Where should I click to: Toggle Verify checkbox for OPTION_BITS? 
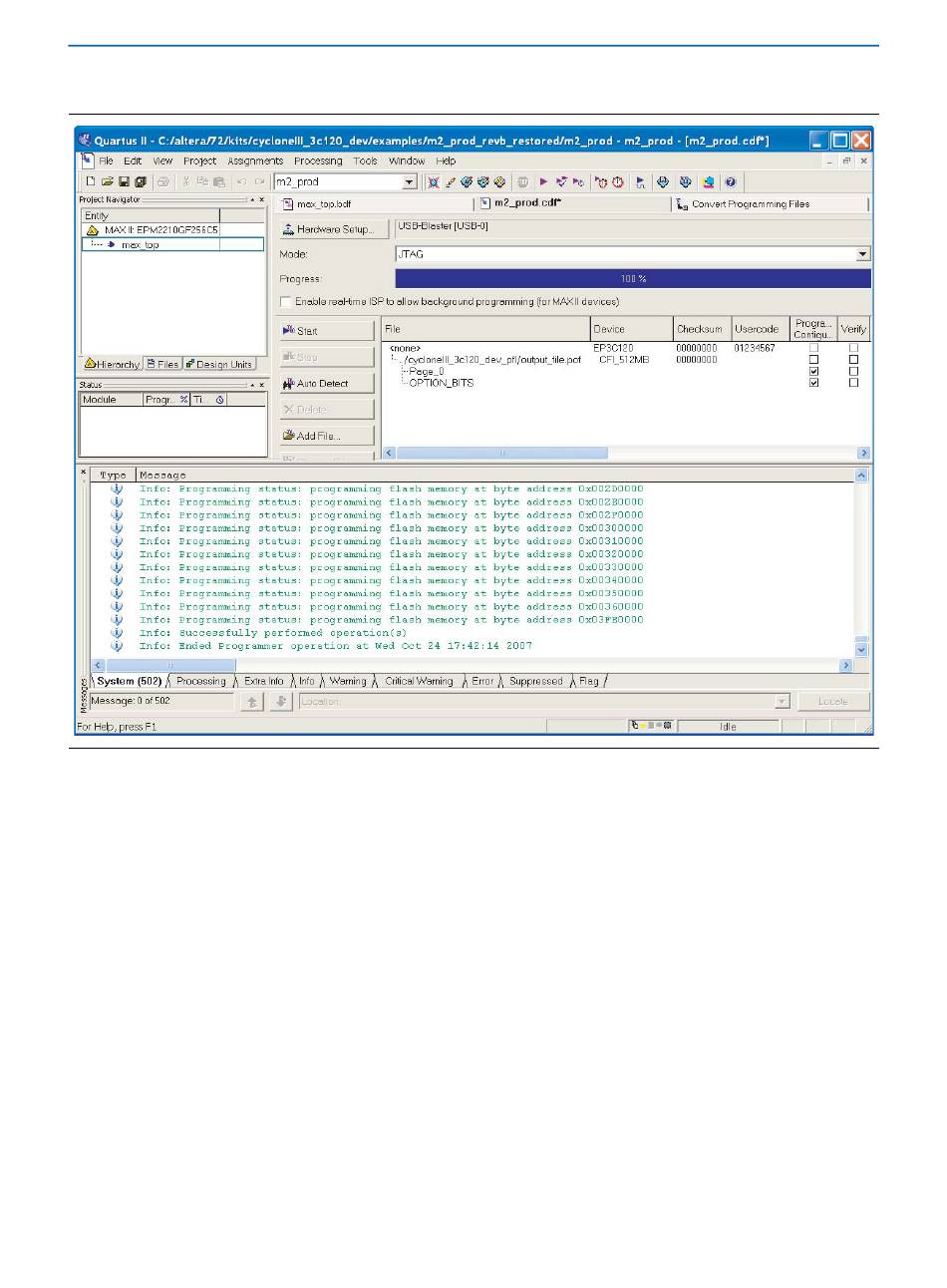[x=853, y=383]
